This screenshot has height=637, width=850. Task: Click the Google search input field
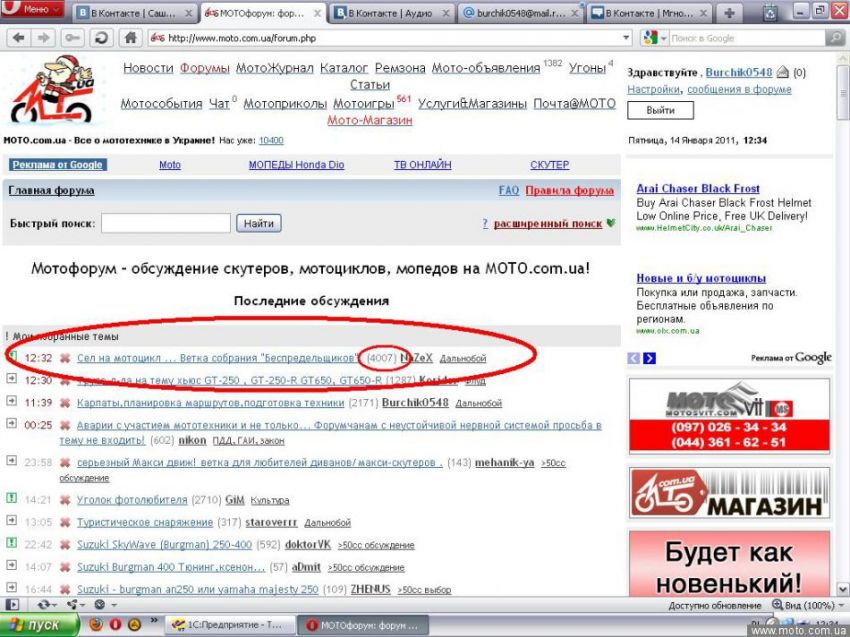[x=747, y=38]
